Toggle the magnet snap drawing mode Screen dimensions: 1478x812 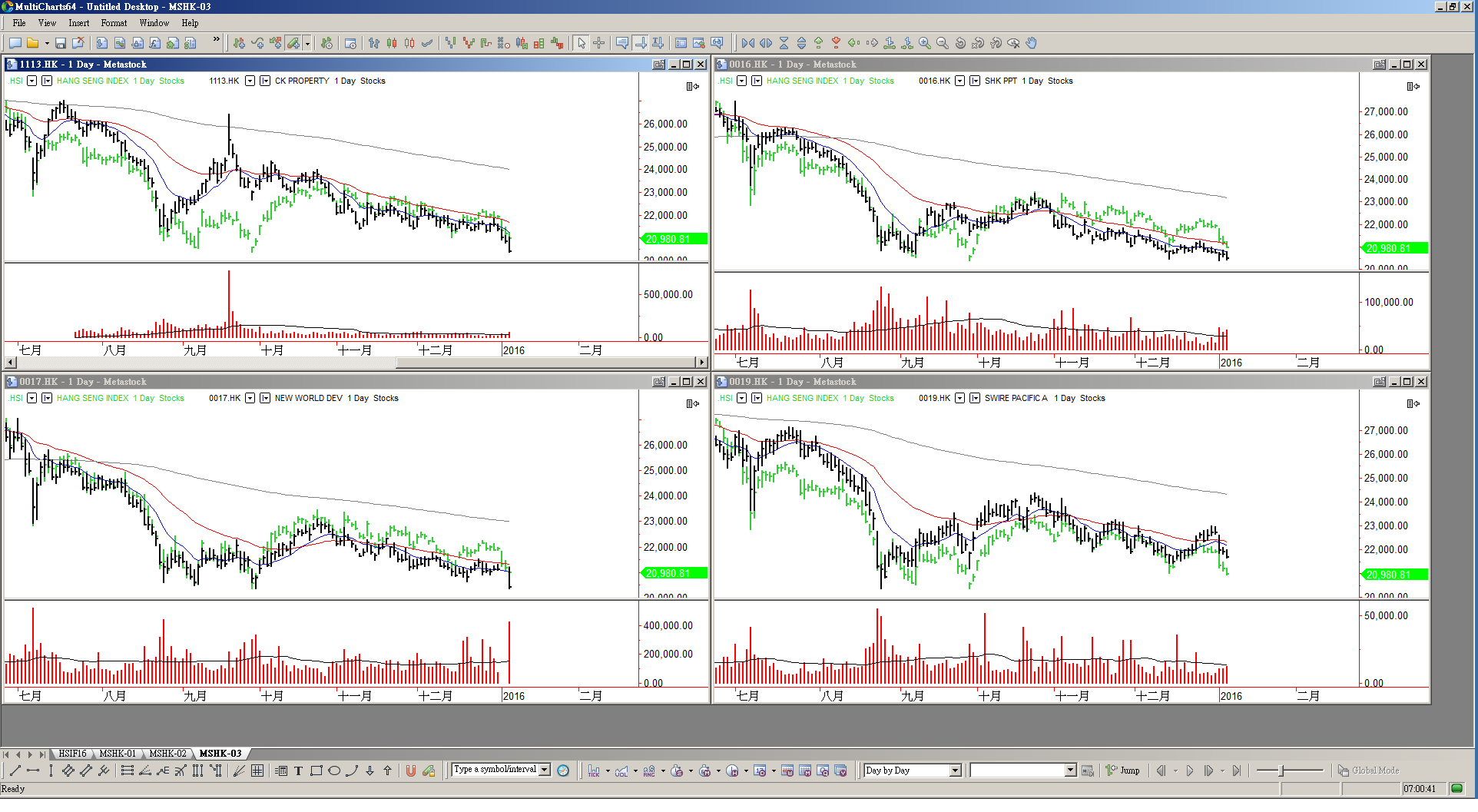coord(411,771)
